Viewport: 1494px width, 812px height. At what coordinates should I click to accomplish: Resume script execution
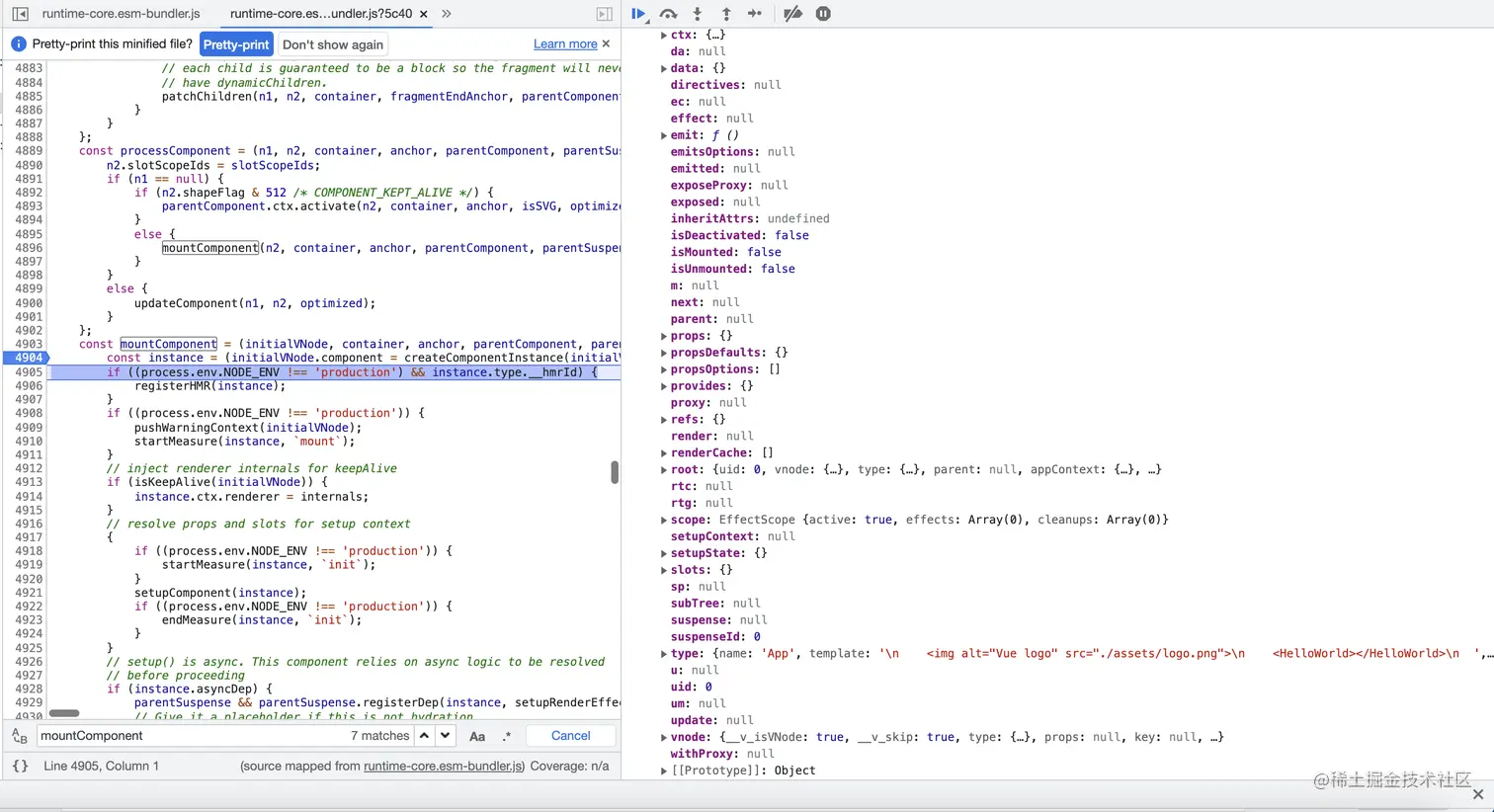coord(638,14)
